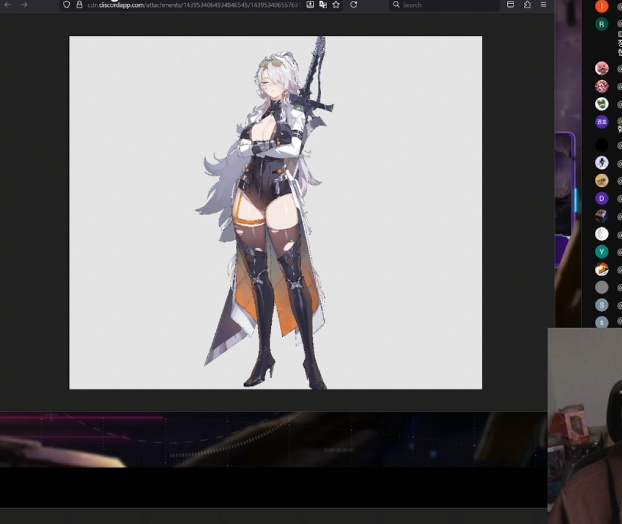The height and width of the screenshot is (524, 622).
Task: Click the cdn.discordapp.com address bar URL
Action: tap(194, 5)
